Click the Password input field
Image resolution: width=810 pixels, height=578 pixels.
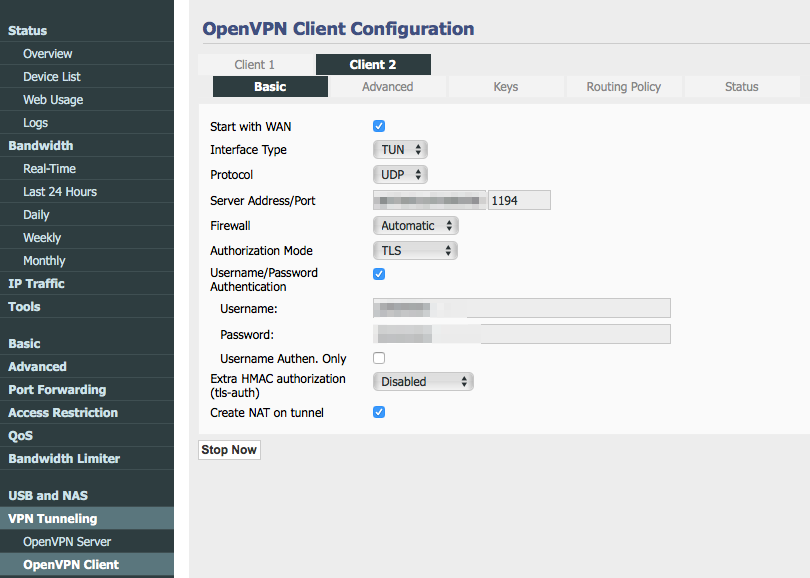pos(522,334)
